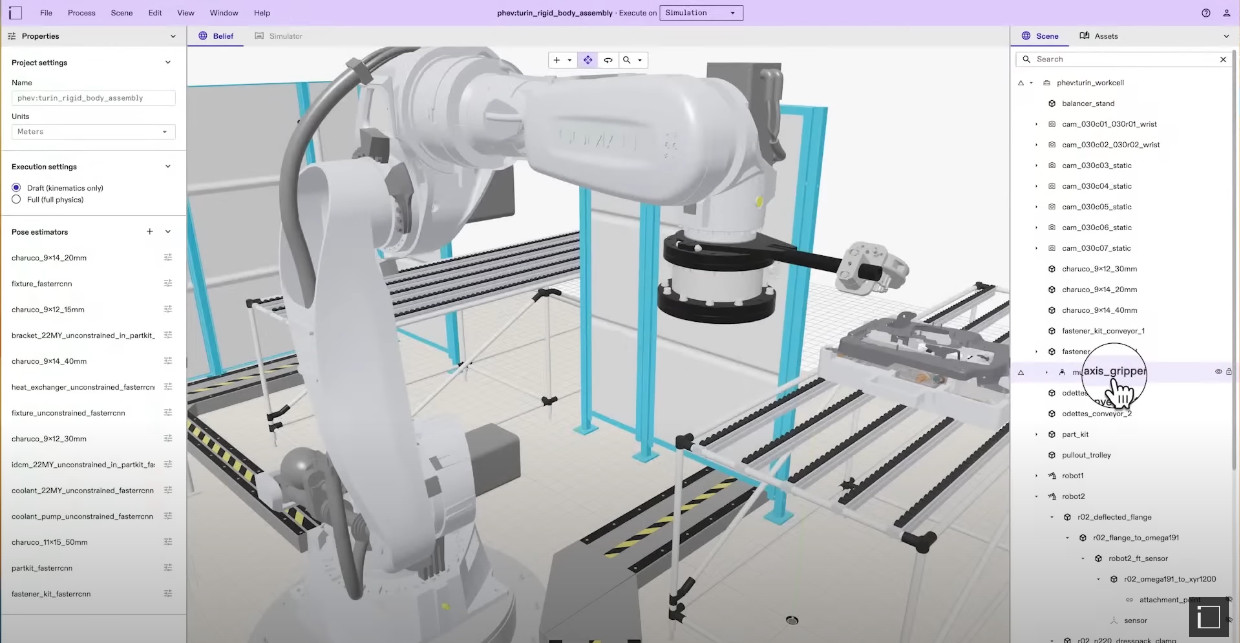Activate the move gizmo tool in viewport toolbar
Image resolution: width=1240 pixels, height=643 pixels.
coord(588,59)
